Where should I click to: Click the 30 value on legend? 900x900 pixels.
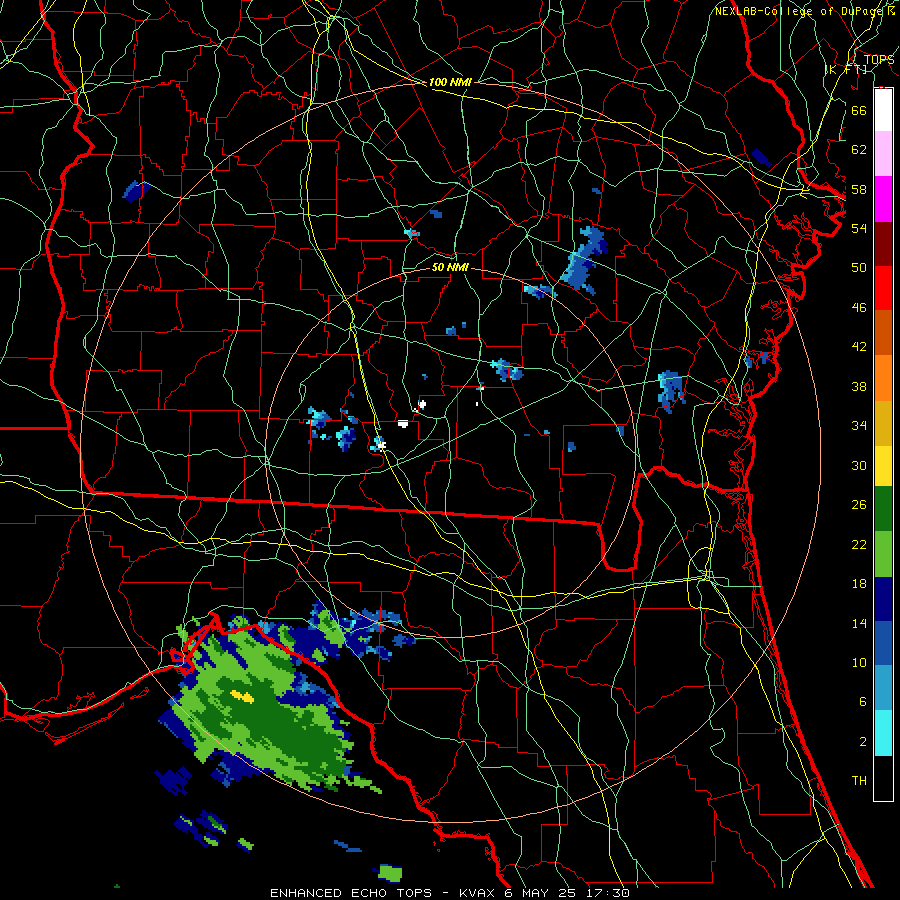[859, 465]
